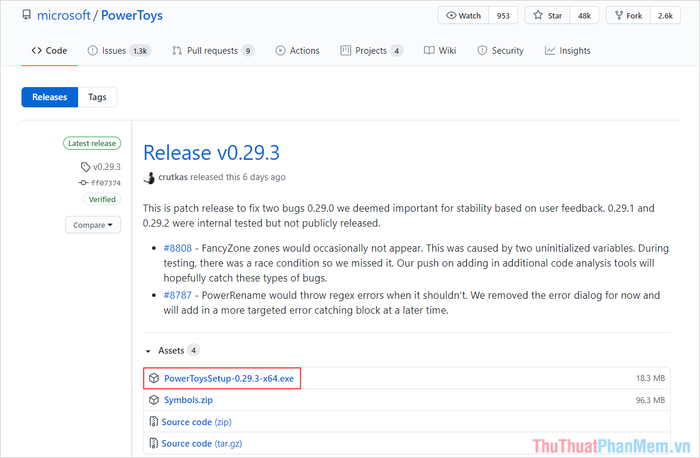Screen dimensions: 700x458
Task: Open crutkas avatar thumbnail
Action: (149, 177)
